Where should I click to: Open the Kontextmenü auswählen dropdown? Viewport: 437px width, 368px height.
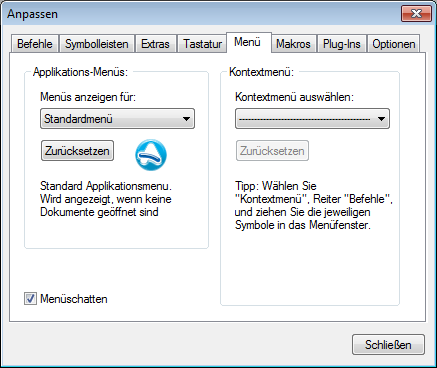click(x=312, y=119)
